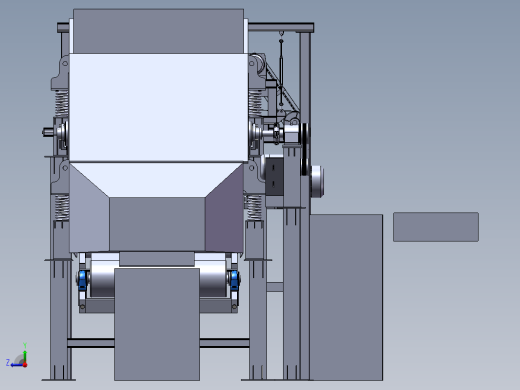Image resolution: width=520 pixels, height=390 pixels.
Task: Select the lower left coil spring
Action: 62,207
